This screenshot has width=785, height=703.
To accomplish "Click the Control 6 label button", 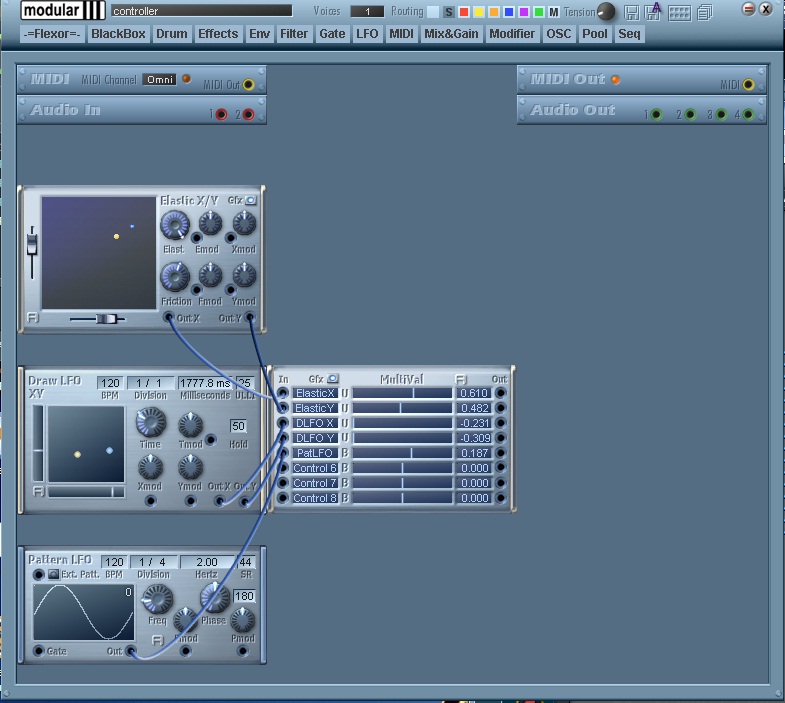I will (x=315, y=468).
